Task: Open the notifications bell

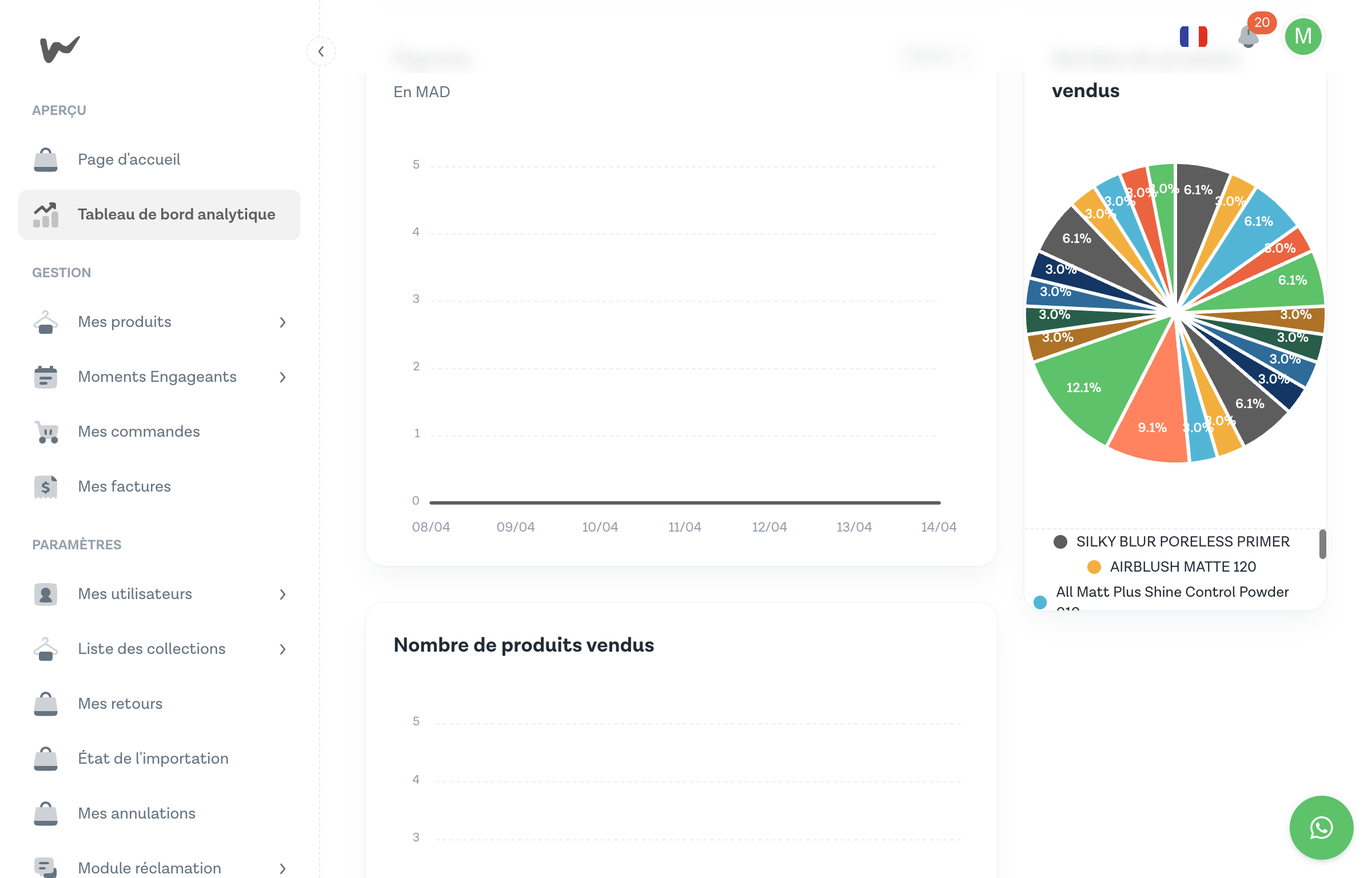Action: tap(1248, 38)
